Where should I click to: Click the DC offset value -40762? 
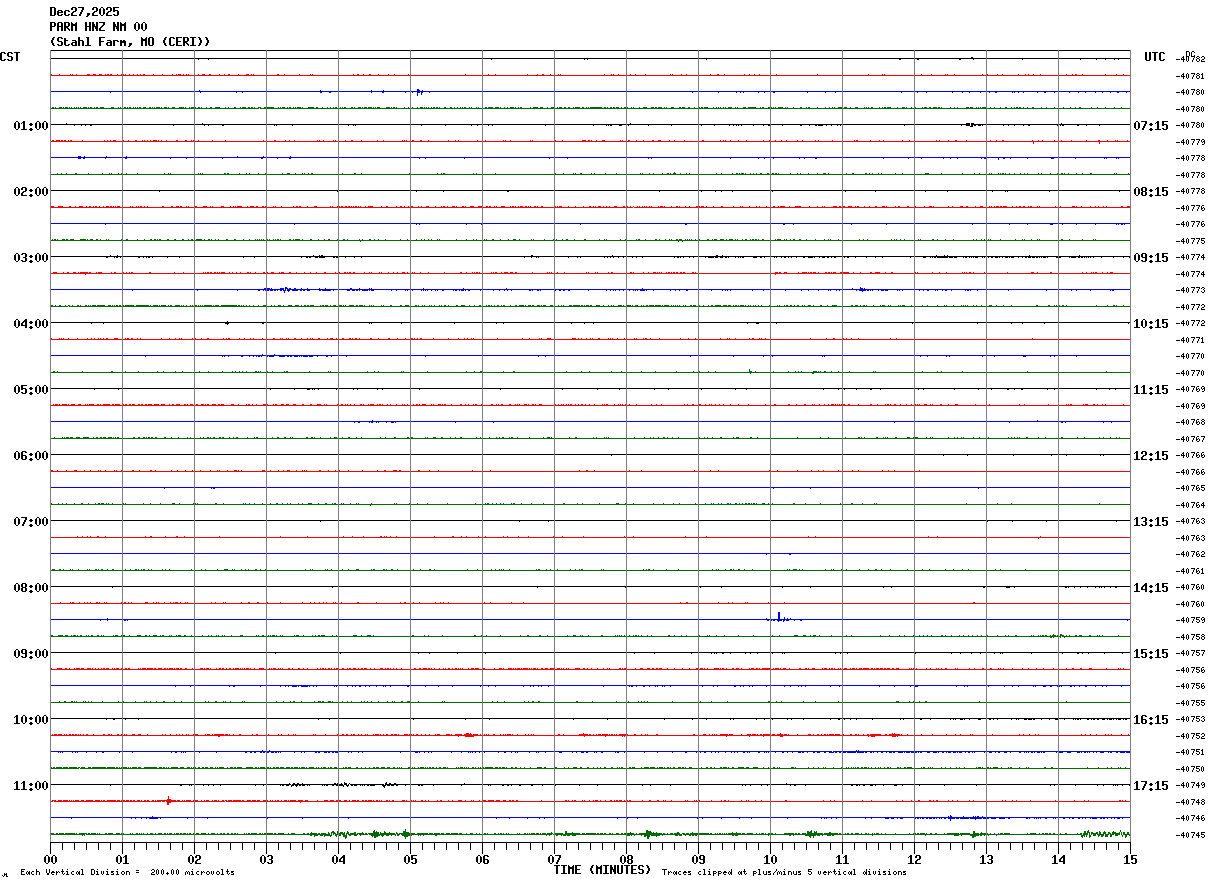click(1191, 554)
